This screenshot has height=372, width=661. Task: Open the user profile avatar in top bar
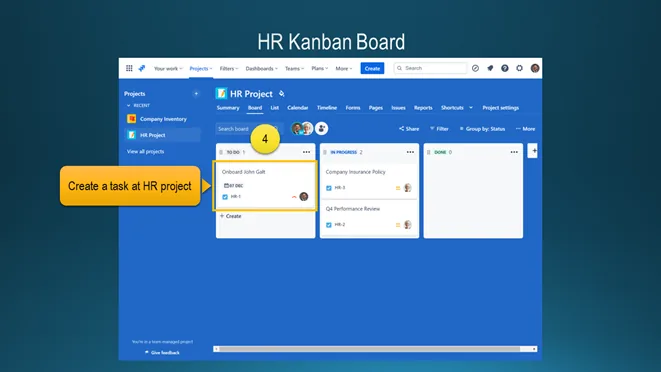tap(535, 68)
